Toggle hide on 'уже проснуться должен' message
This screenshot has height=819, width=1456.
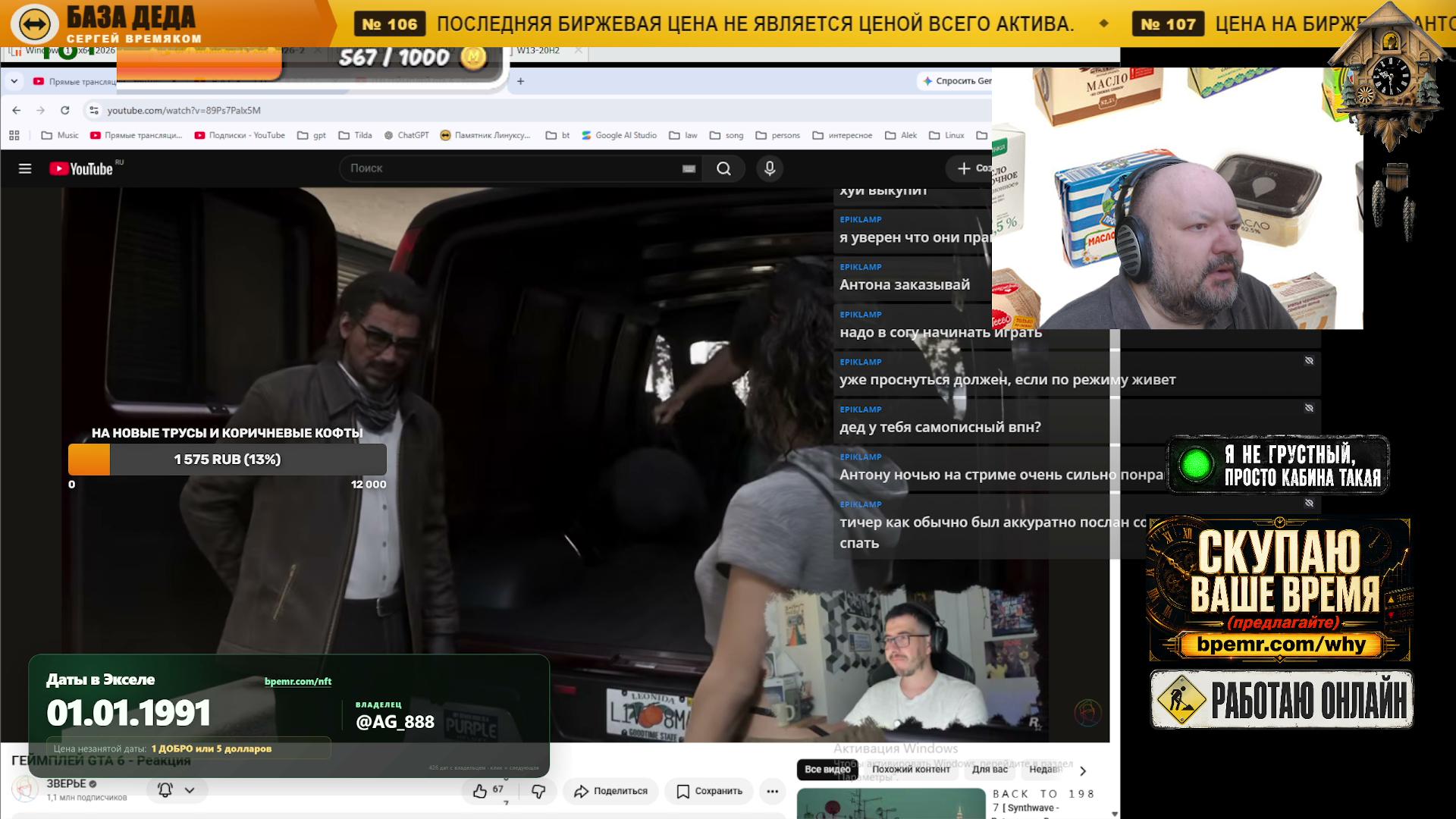1309,361
